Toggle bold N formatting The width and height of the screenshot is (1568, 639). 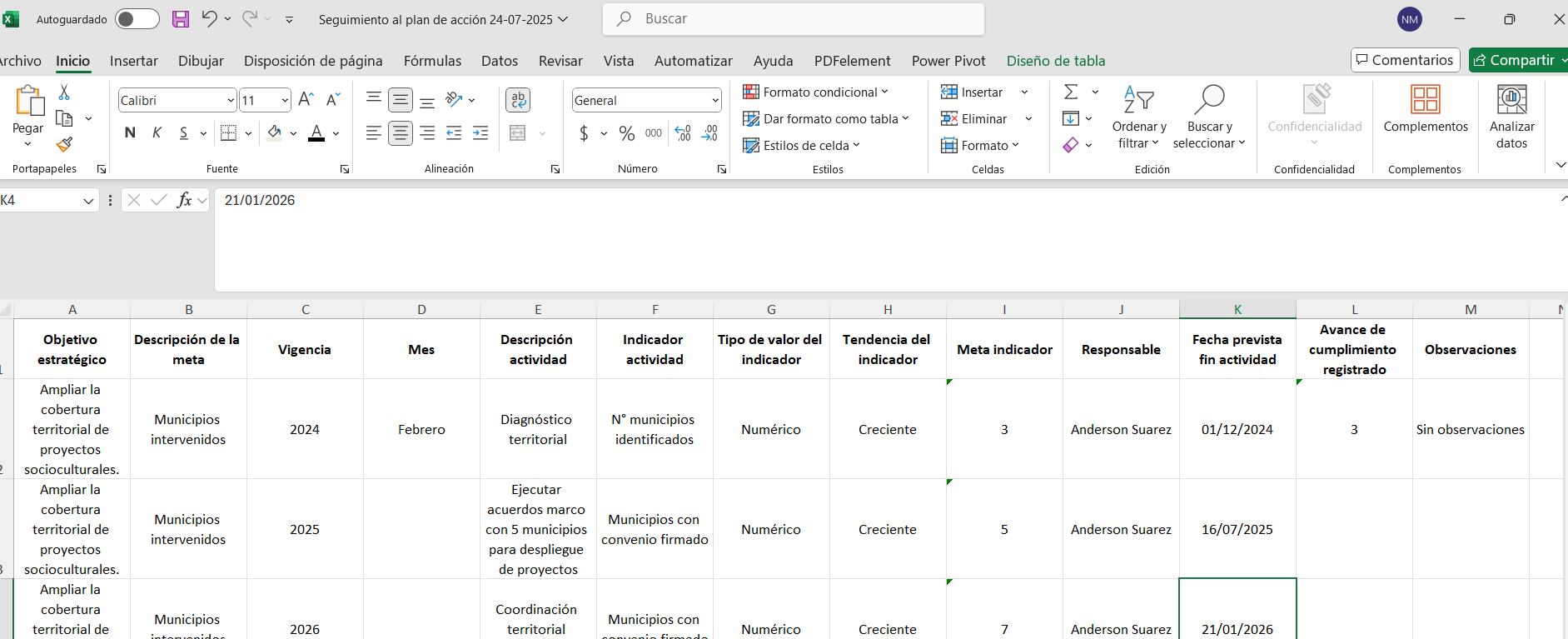(130, 133)
